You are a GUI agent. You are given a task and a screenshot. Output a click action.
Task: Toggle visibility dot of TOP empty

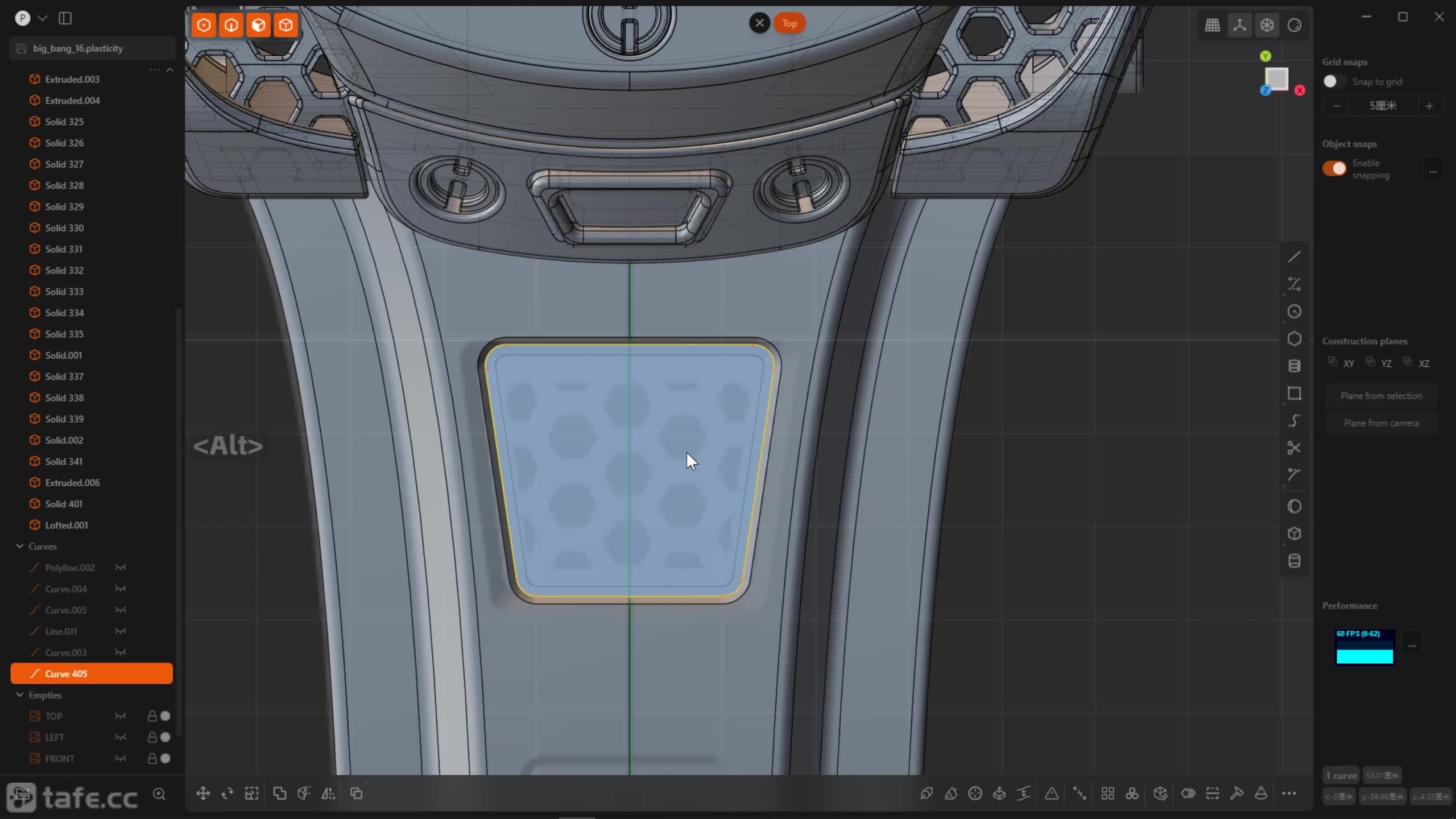pos(166,716)
